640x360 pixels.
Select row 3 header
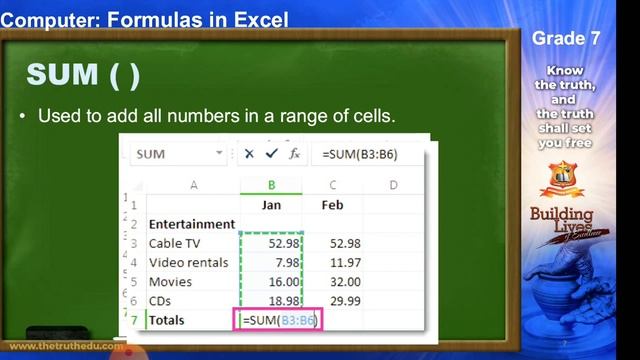click(134, 243)
